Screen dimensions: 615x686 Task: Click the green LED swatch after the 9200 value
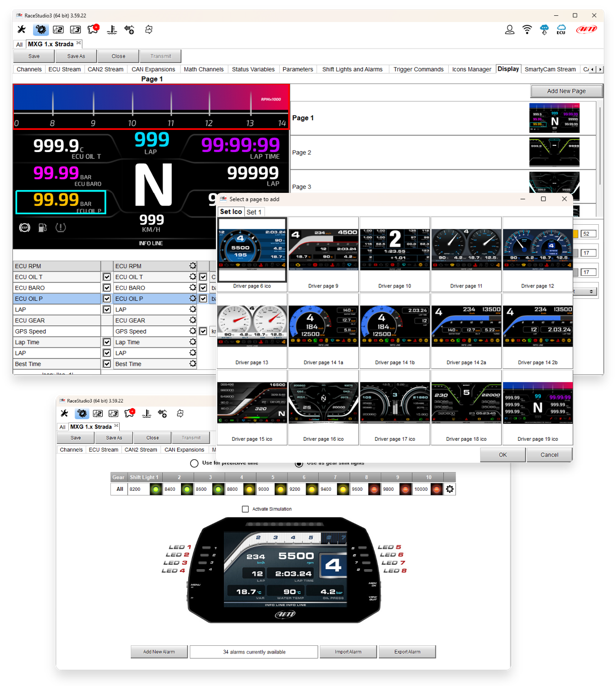(x=156, y=489)
